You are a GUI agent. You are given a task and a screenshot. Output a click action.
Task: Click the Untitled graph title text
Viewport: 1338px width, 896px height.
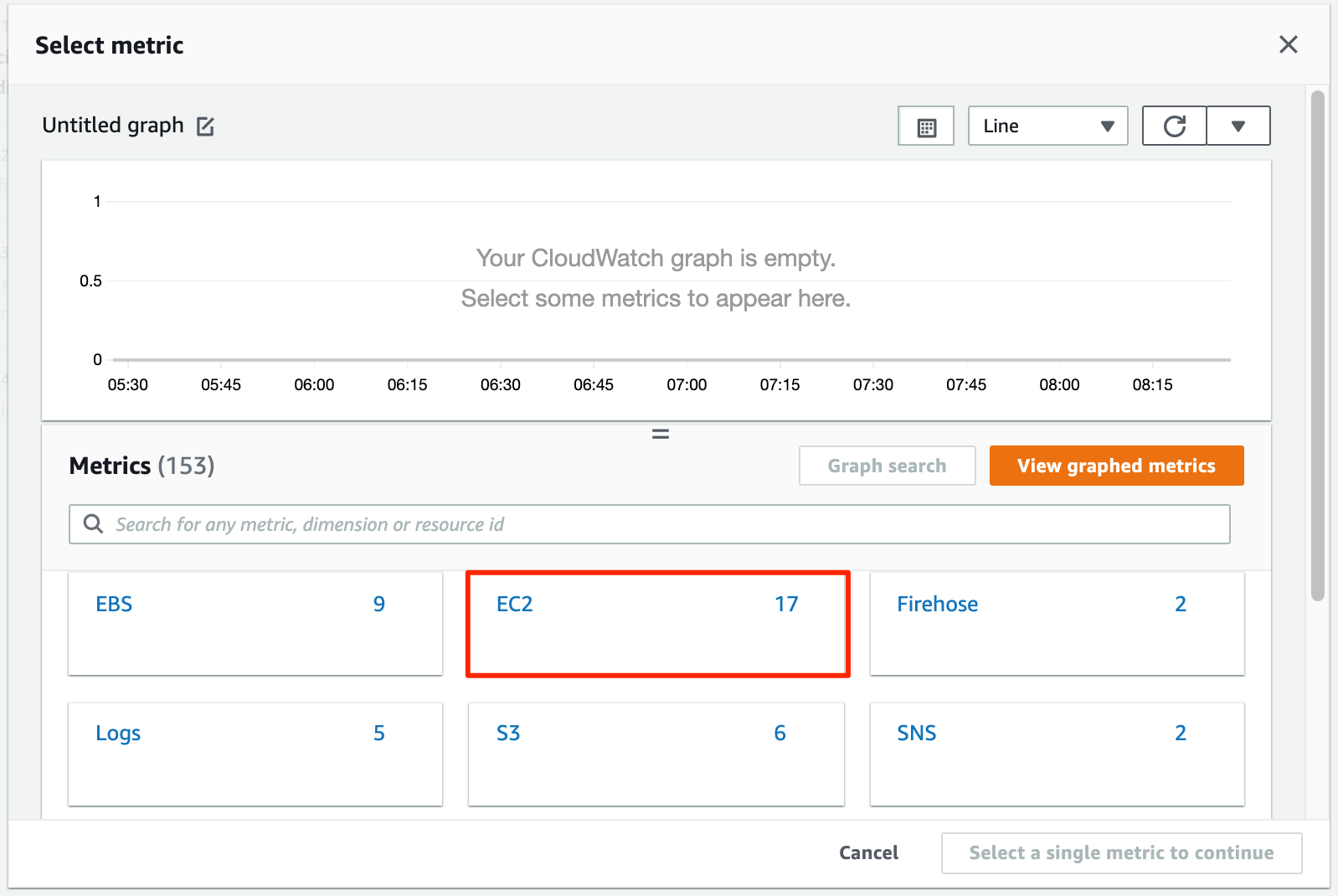coord(113,126)
